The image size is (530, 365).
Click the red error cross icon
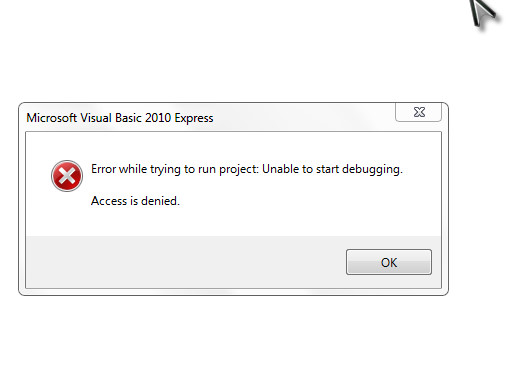tap(67, 176)
